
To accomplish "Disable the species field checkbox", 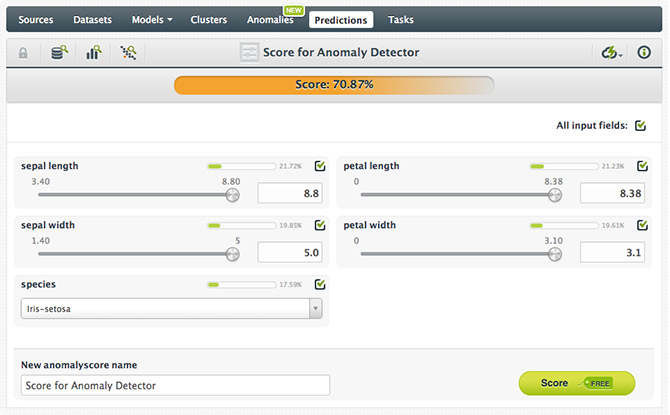I will (x=320, y=284).
